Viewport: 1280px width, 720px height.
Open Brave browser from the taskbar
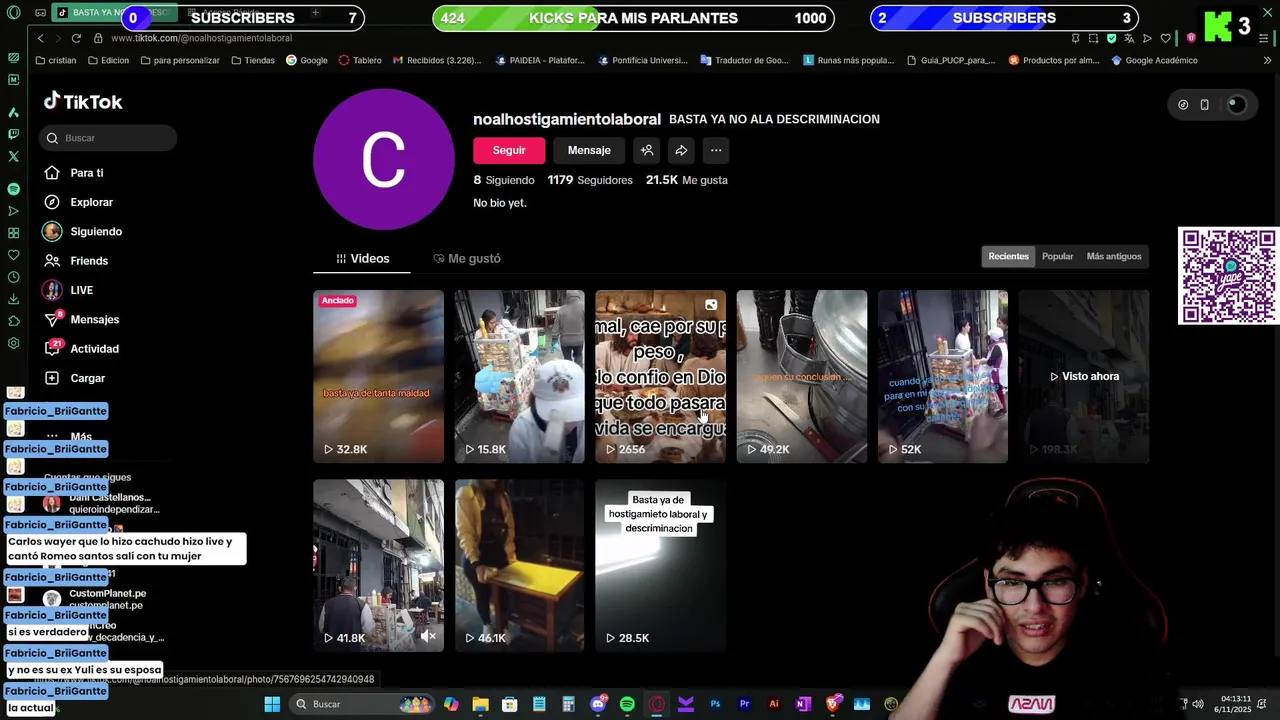click(x=833, y=704)
